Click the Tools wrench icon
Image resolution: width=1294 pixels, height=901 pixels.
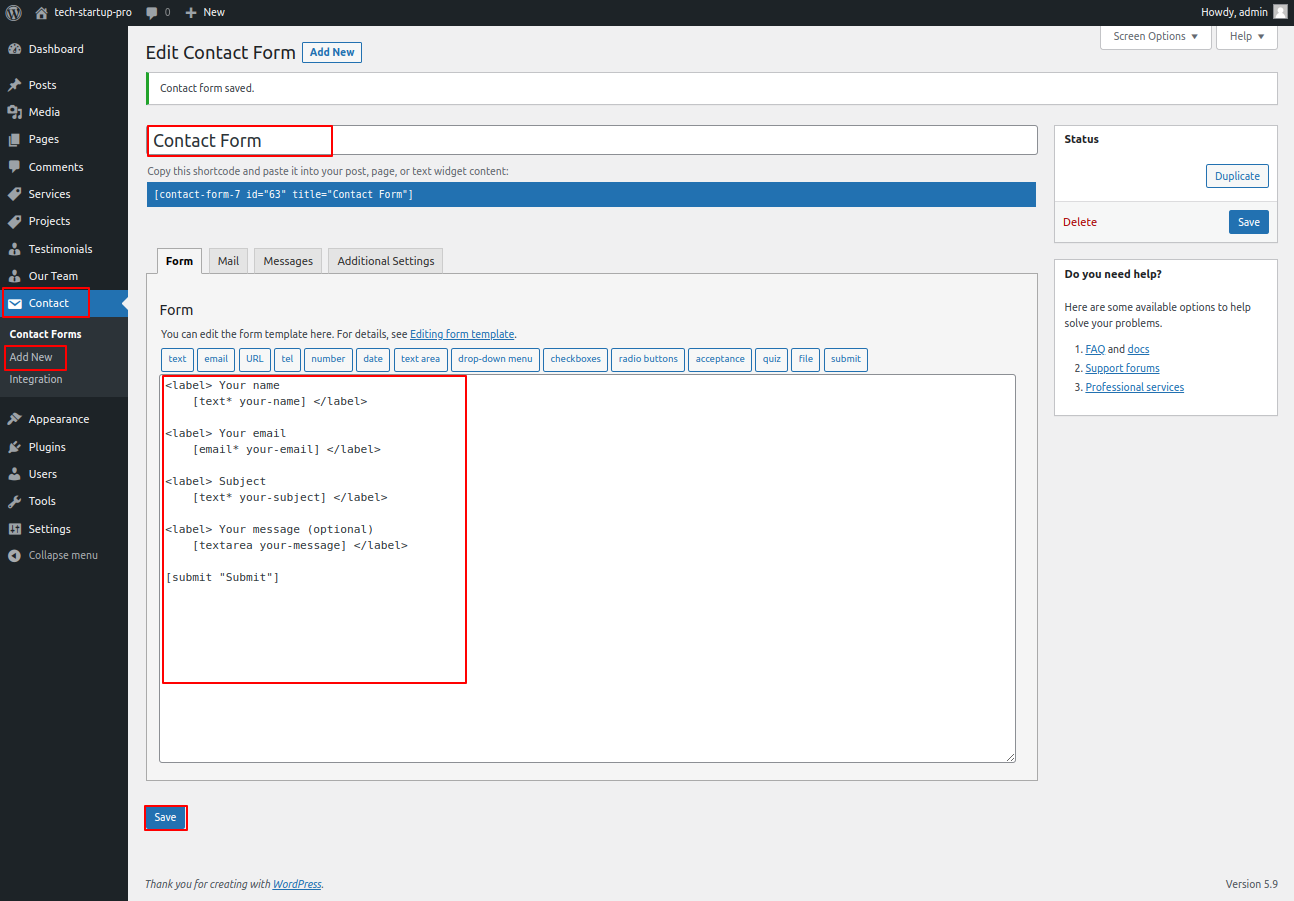coord(15,501)
